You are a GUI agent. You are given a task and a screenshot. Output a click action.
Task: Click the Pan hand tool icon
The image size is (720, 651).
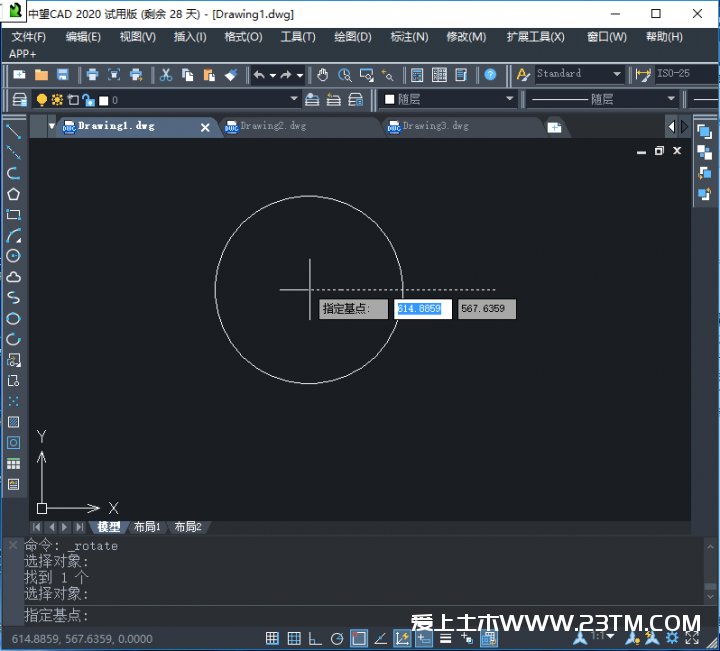322,75
